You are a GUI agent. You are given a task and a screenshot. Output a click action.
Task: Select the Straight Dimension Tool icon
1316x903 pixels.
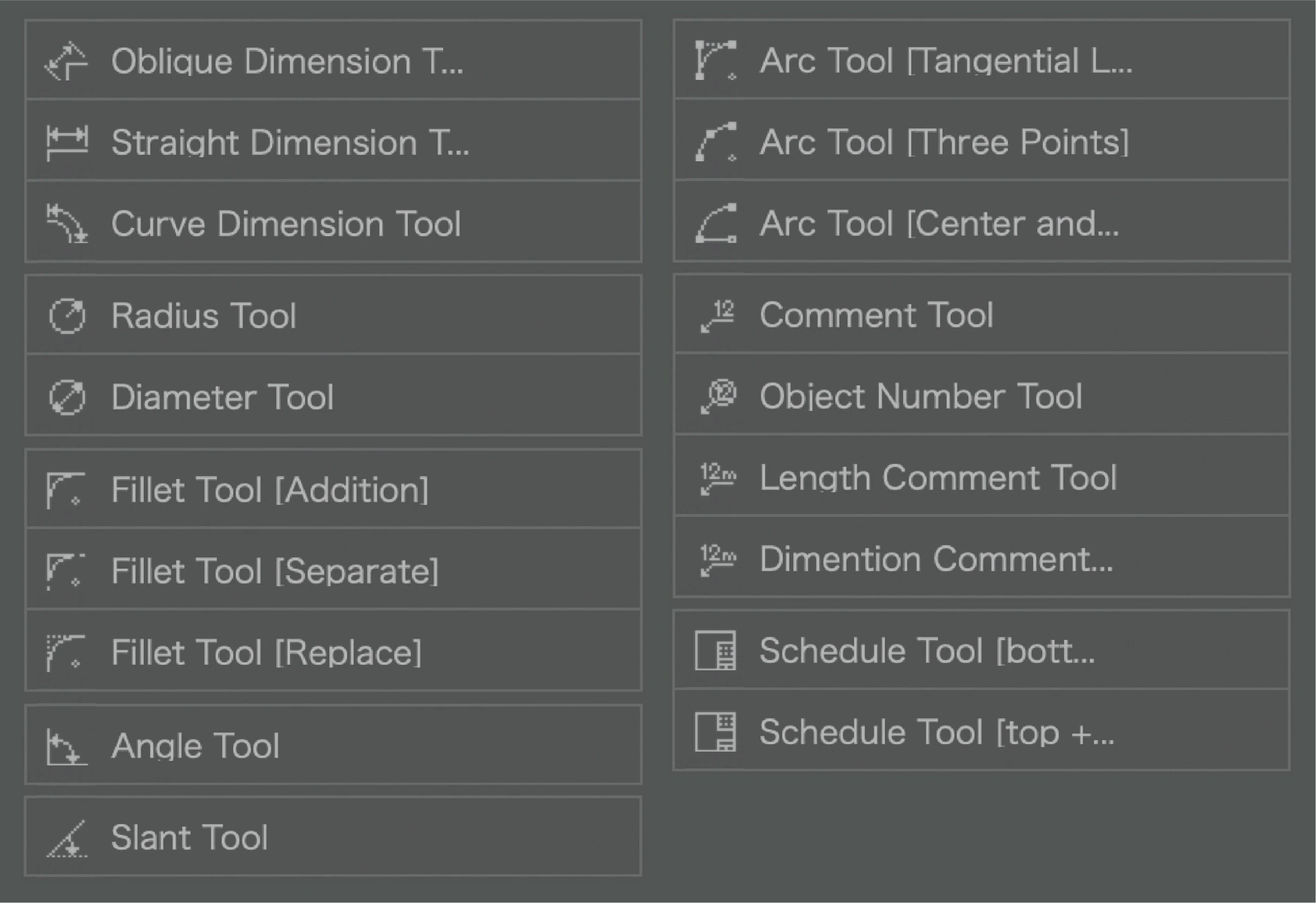tap(66, 142)
